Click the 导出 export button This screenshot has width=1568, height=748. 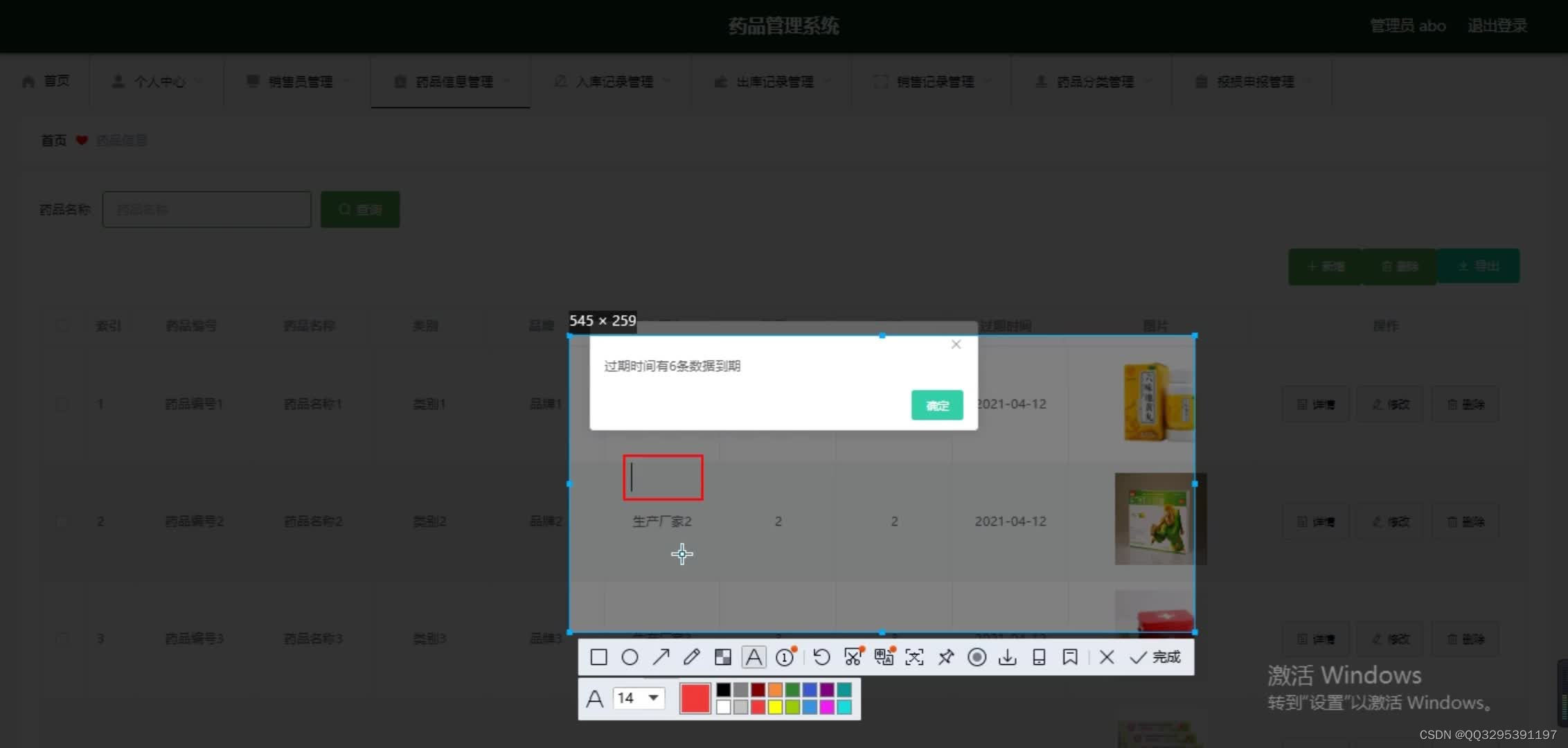(1479, 267)
